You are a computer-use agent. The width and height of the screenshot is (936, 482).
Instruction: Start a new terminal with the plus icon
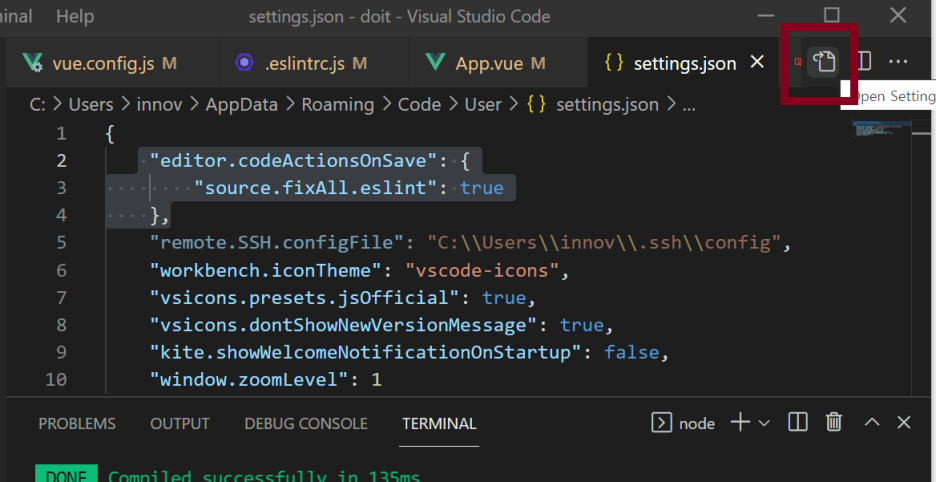point(740,423)
